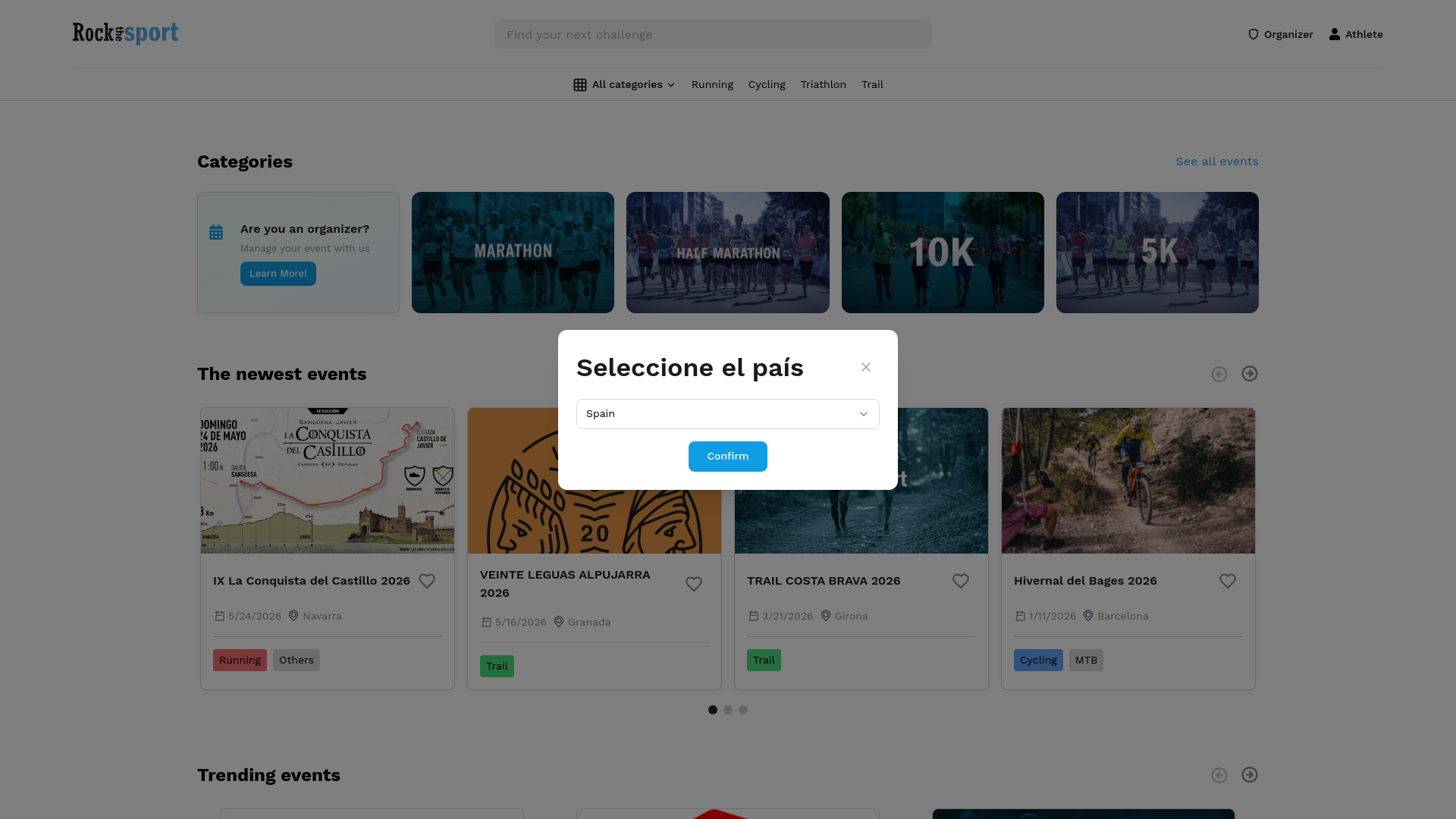Image resolution: width=1456 pixels, height=819 pixels.
Task: Open the Running category
Action: 712,85
